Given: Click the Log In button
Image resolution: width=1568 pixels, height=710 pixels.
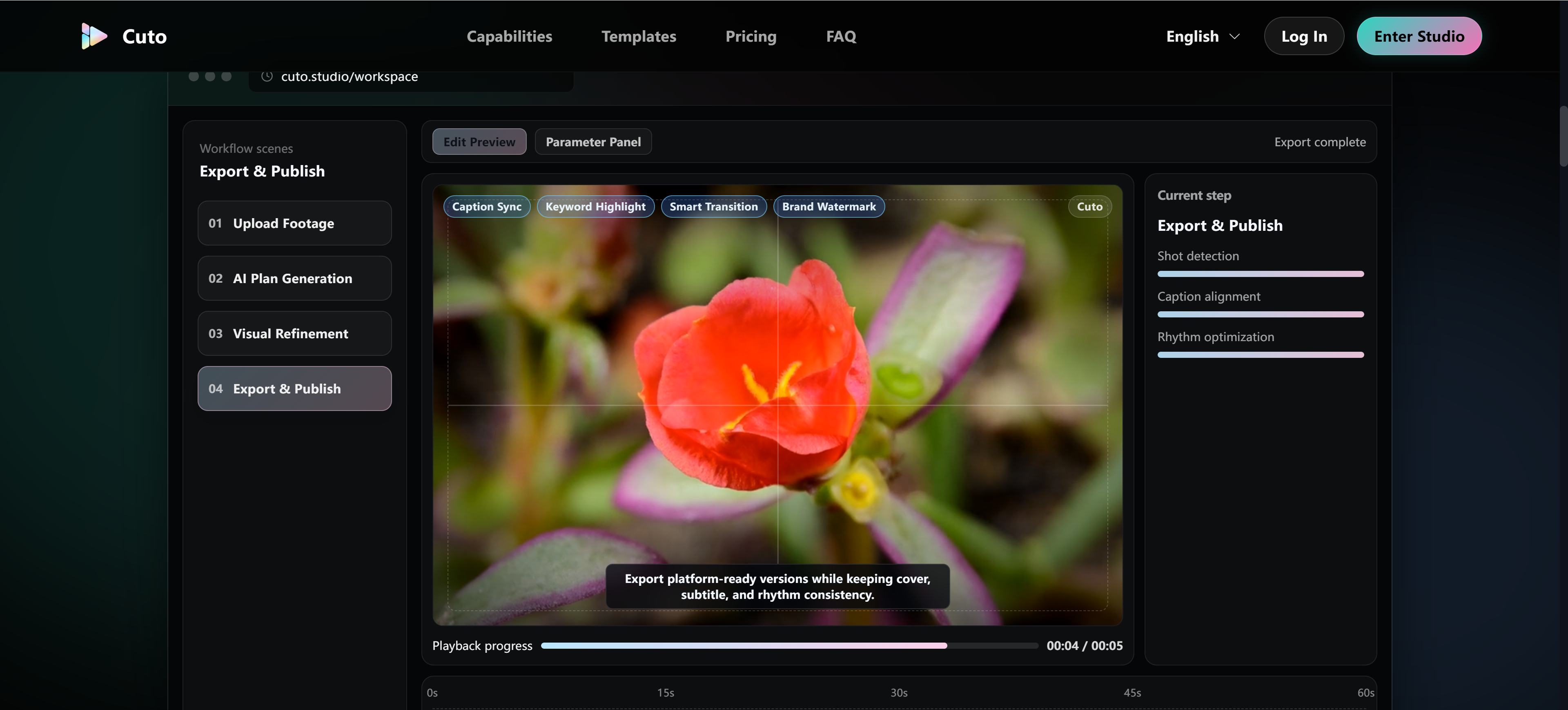Looking at the screenshot, I should tap(1304, 36).
